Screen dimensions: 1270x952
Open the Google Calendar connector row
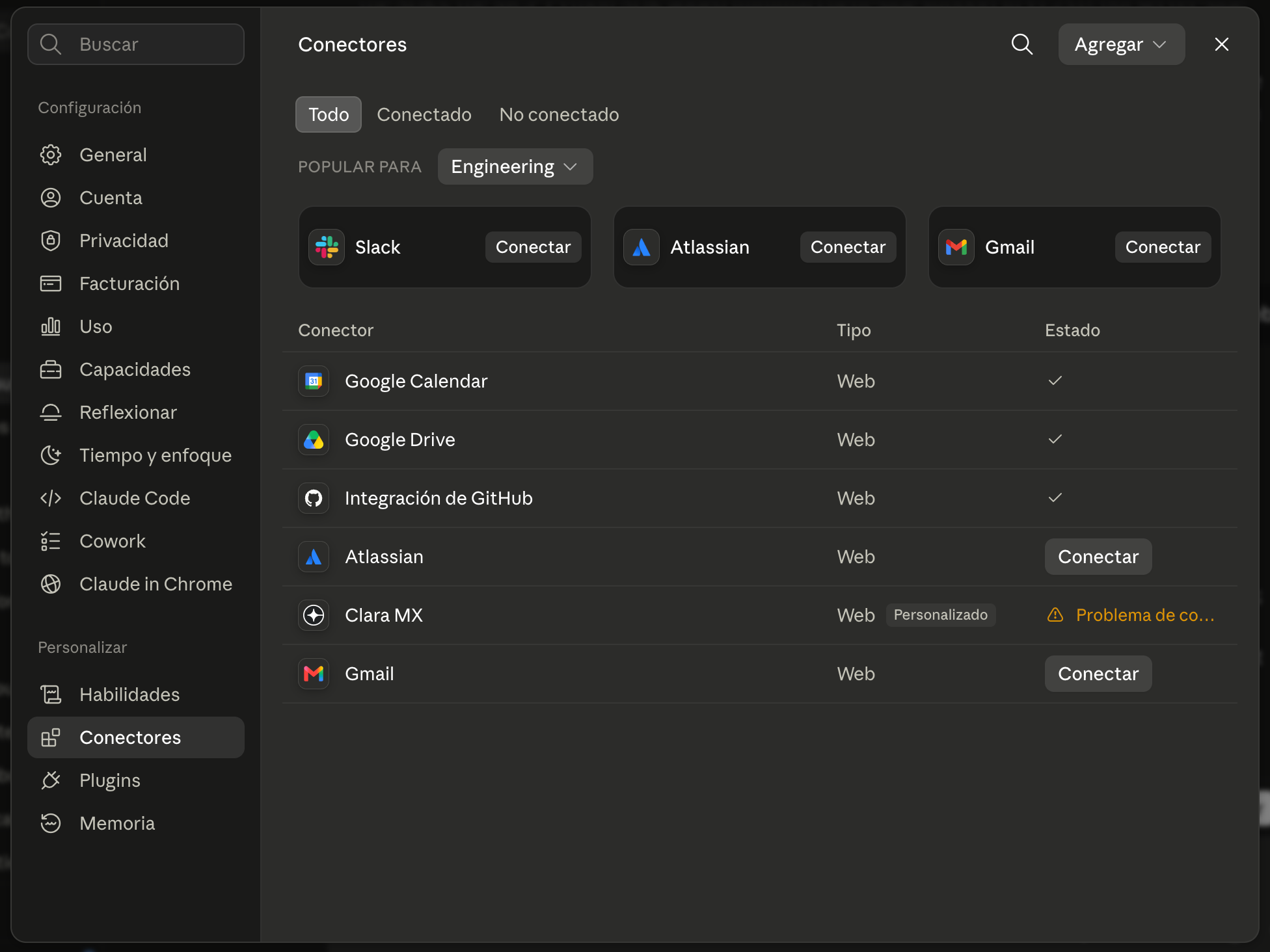coord(760,381)
